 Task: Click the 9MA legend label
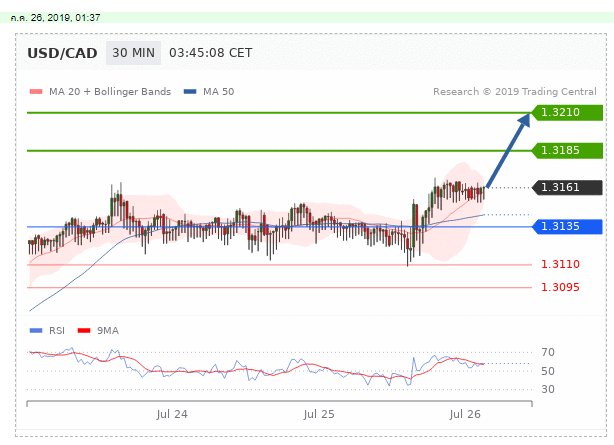(108, 331)
